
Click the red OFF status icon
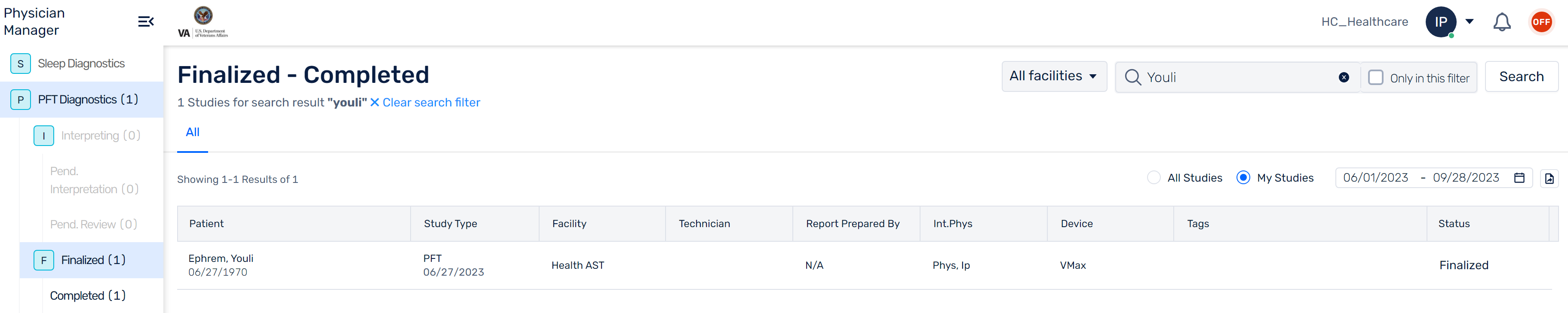coord(1541,22)
